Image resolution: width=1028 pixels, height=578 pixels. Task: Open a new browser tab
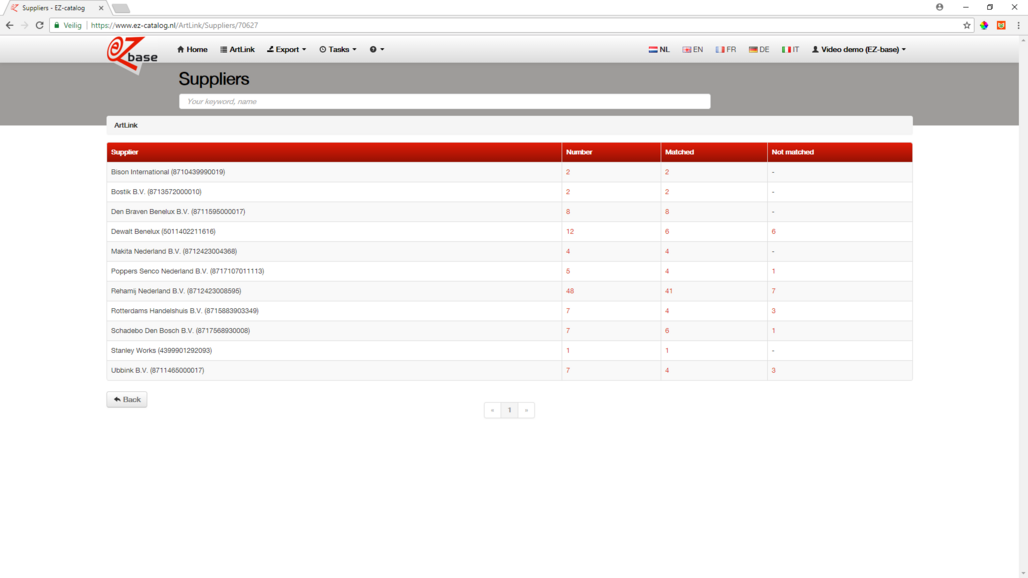pos(121,9)
